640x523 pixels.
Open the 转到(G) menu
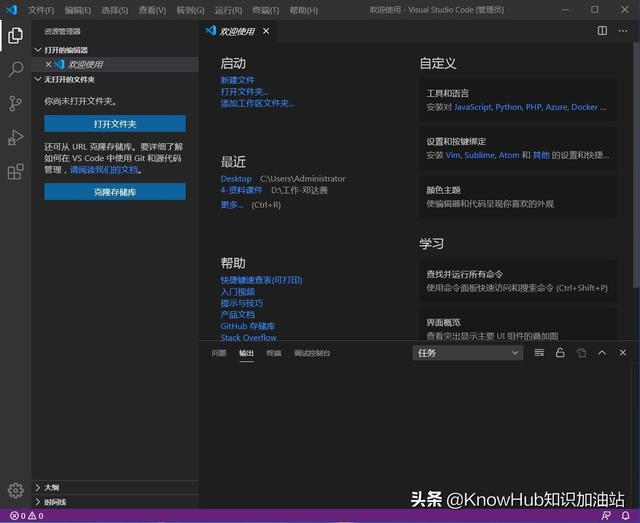(190, 10)
